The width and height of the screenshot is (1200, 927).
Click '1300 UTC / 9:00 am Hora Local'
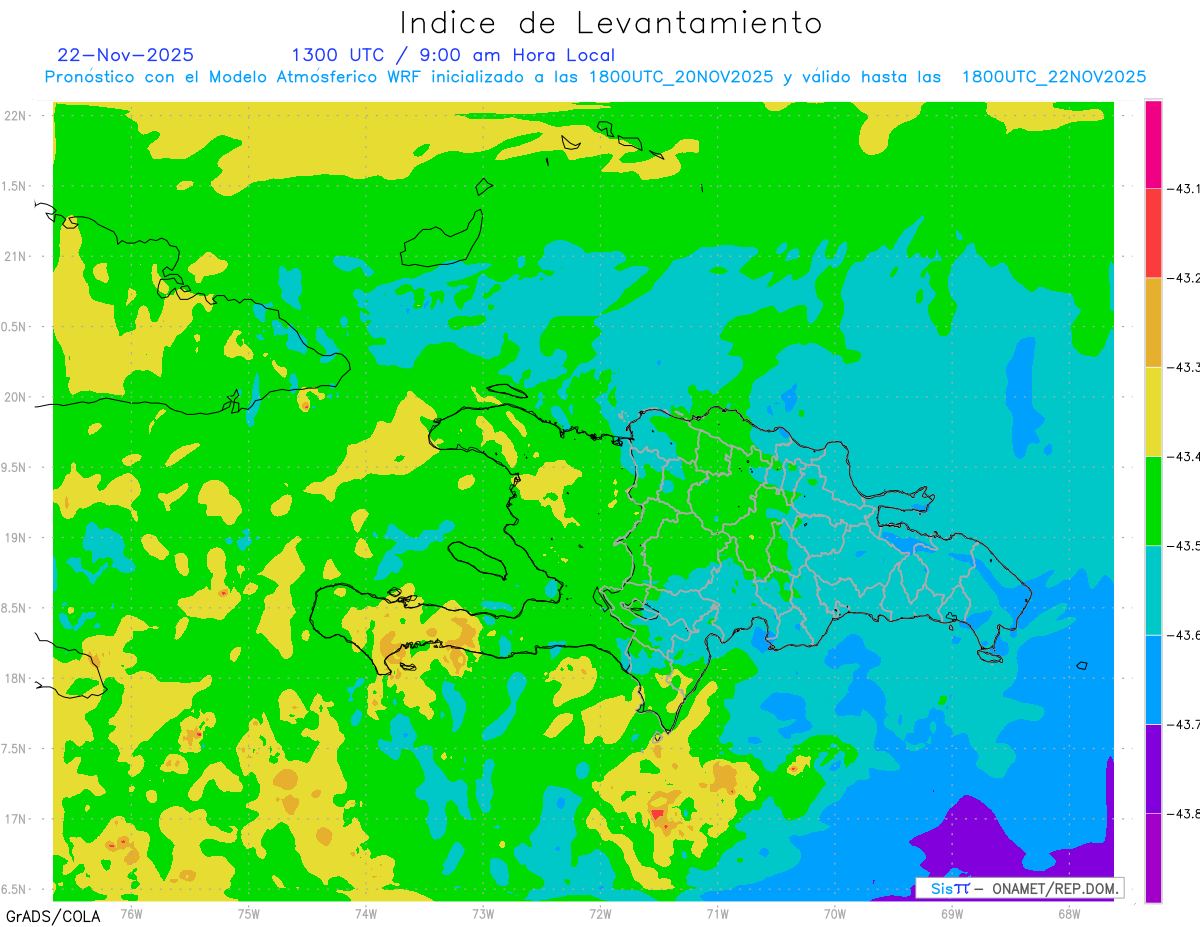coord(453,55)
